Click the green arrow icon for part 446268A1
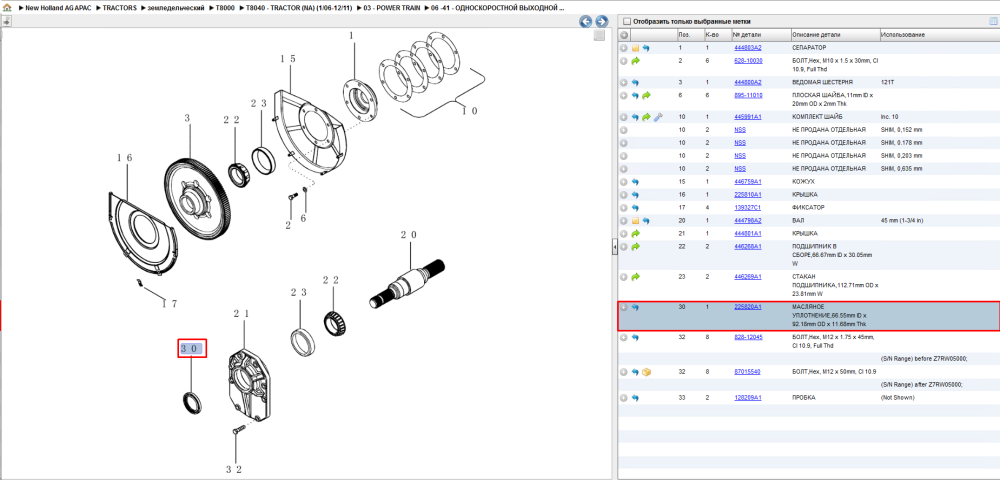The width and height of the screenshot is (1000, 480). coord(635,246)
